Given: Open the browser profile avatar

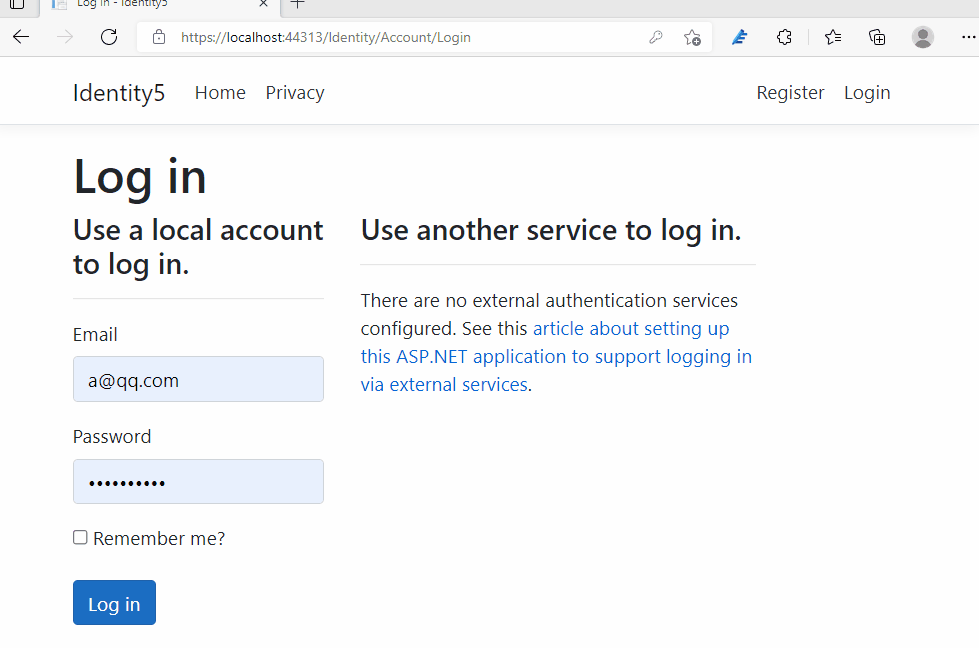Looking at the screenshot, I should 923,37.
